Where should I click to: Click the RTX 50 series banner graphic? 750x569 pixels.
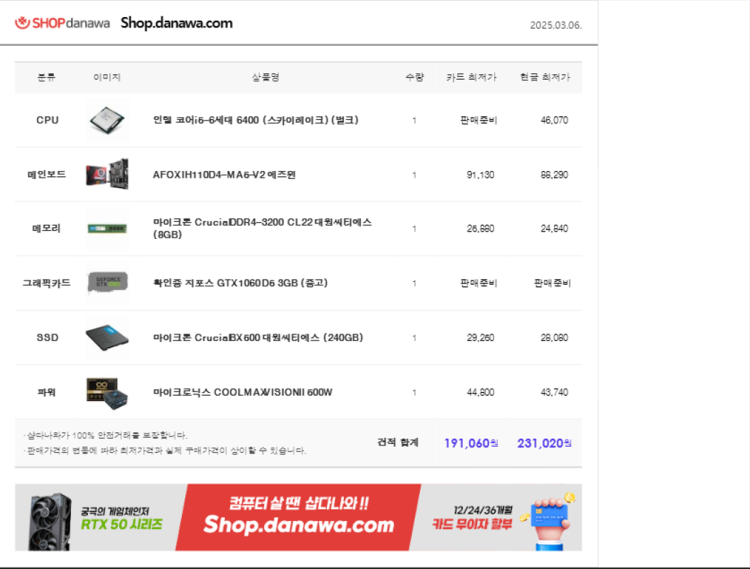97,518
